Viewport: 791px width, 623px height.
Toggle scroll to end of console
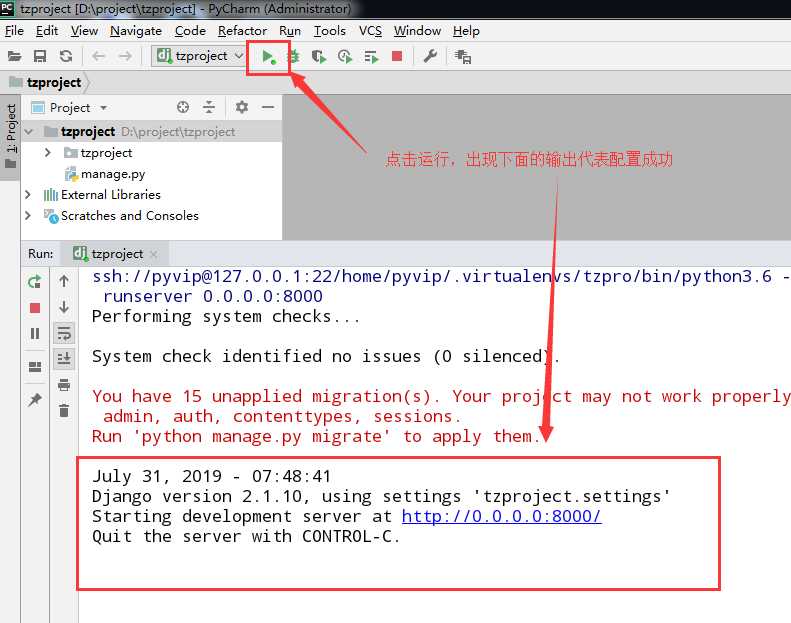[x=64, y=359]
